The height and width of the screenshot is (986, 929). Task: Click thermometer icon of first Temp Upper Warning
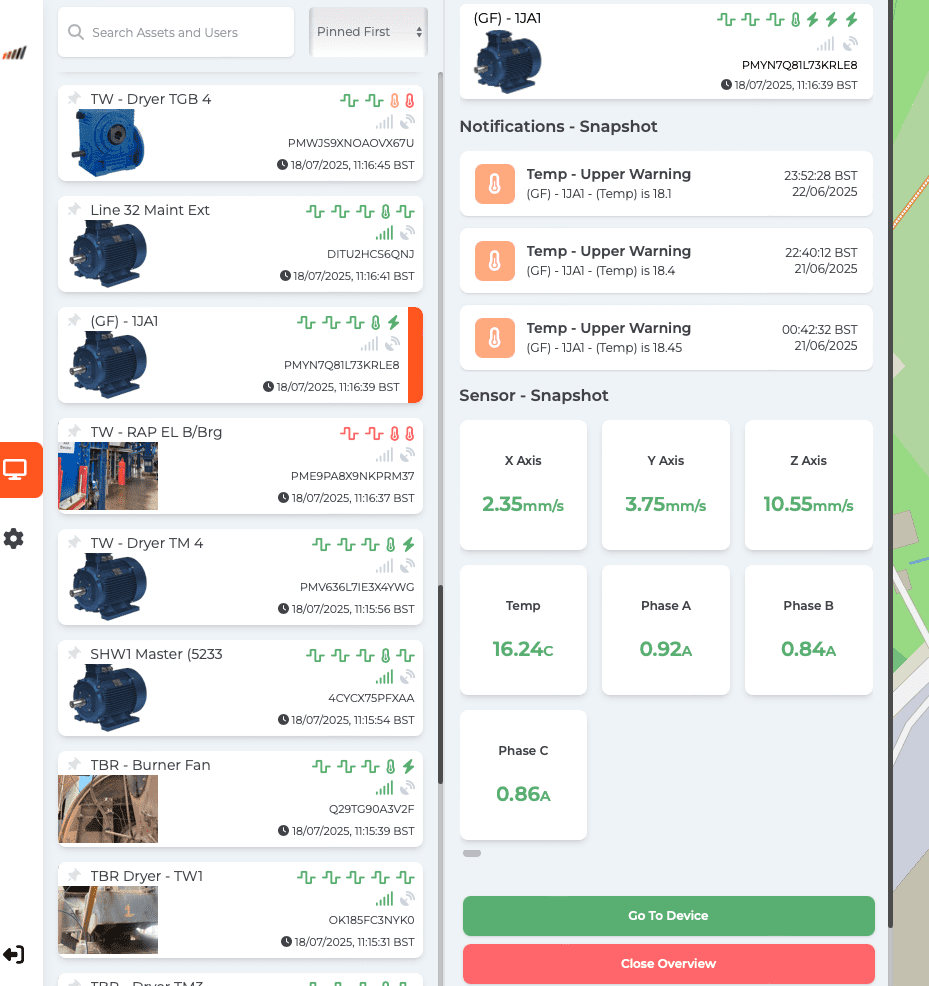coord(495,184)
